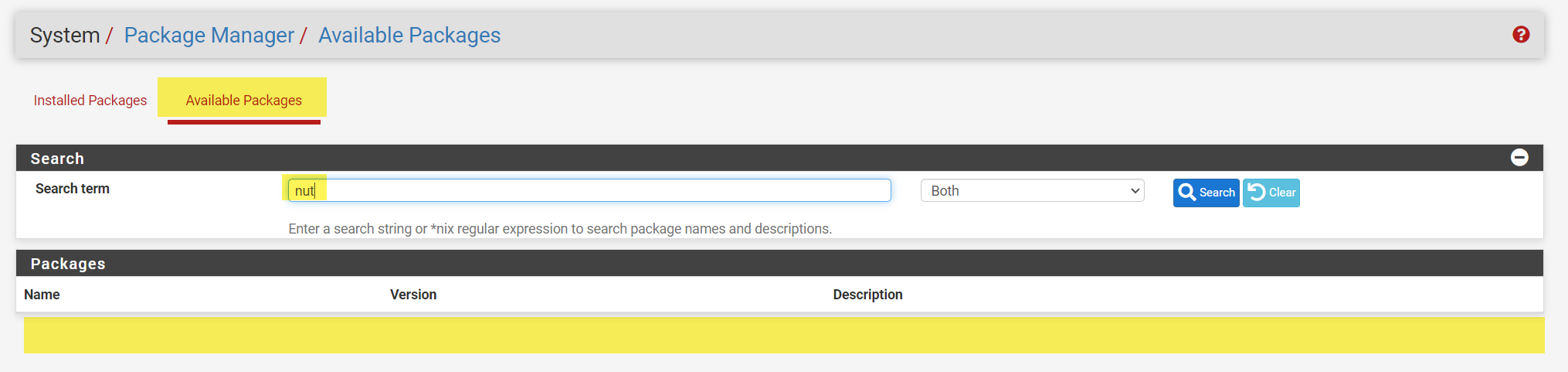Click the Version column header

413,295
